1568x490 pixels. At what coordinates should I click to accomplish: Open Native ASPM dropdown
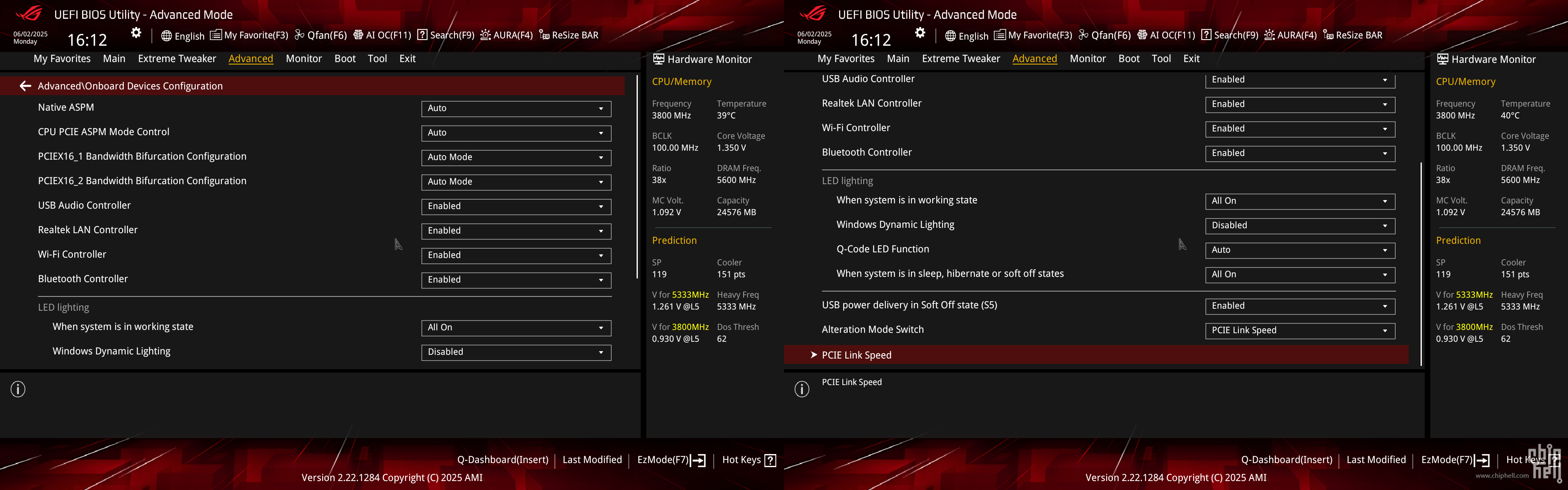[516, 108]
